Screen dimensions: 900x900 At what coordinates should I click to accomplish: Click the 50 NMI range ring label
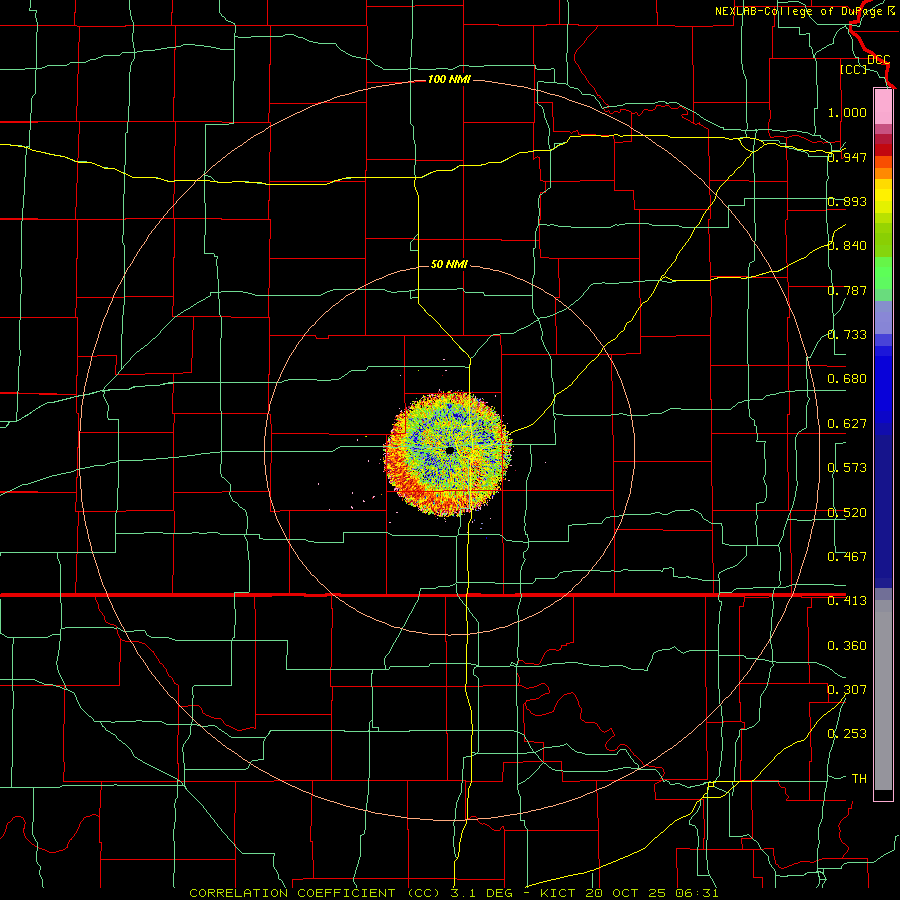click(x=449, y=264)
